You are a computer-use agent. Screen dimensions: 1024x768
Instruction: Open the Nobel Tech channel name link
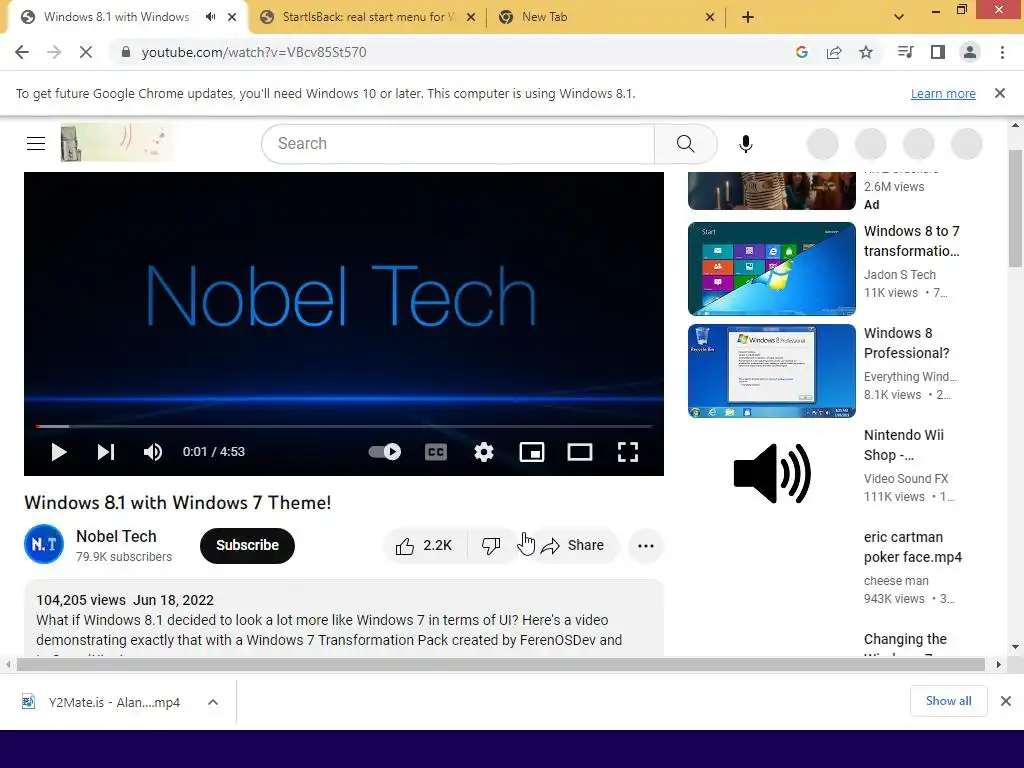click(116, 536)
